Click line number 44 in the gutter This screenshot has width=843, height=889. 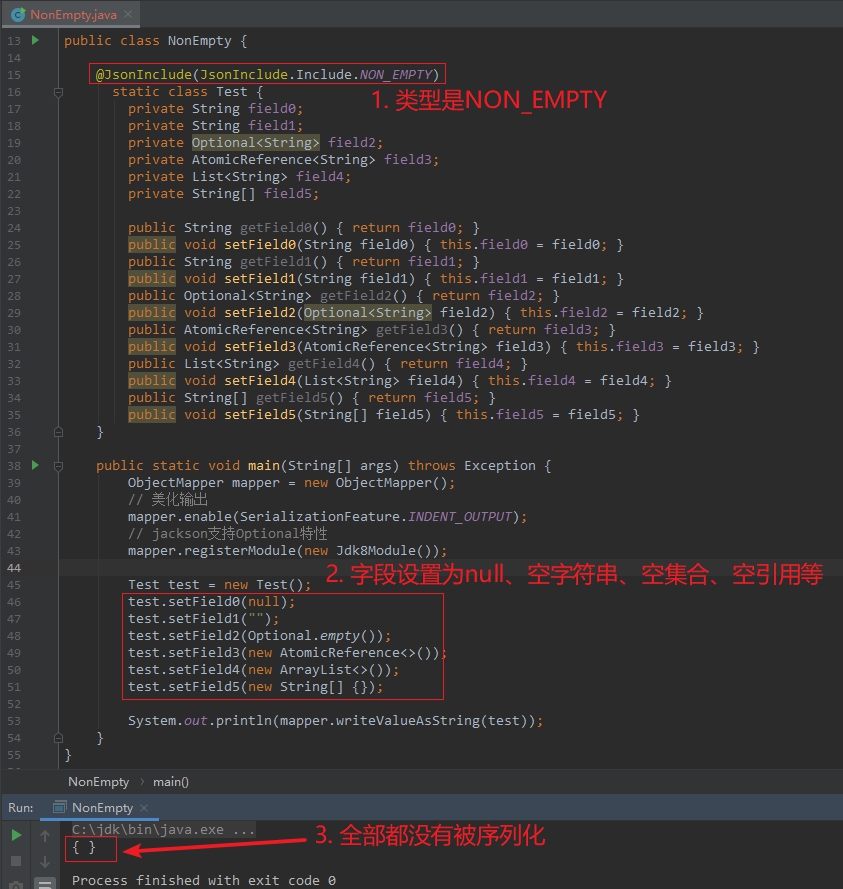[x=14, y=568]
